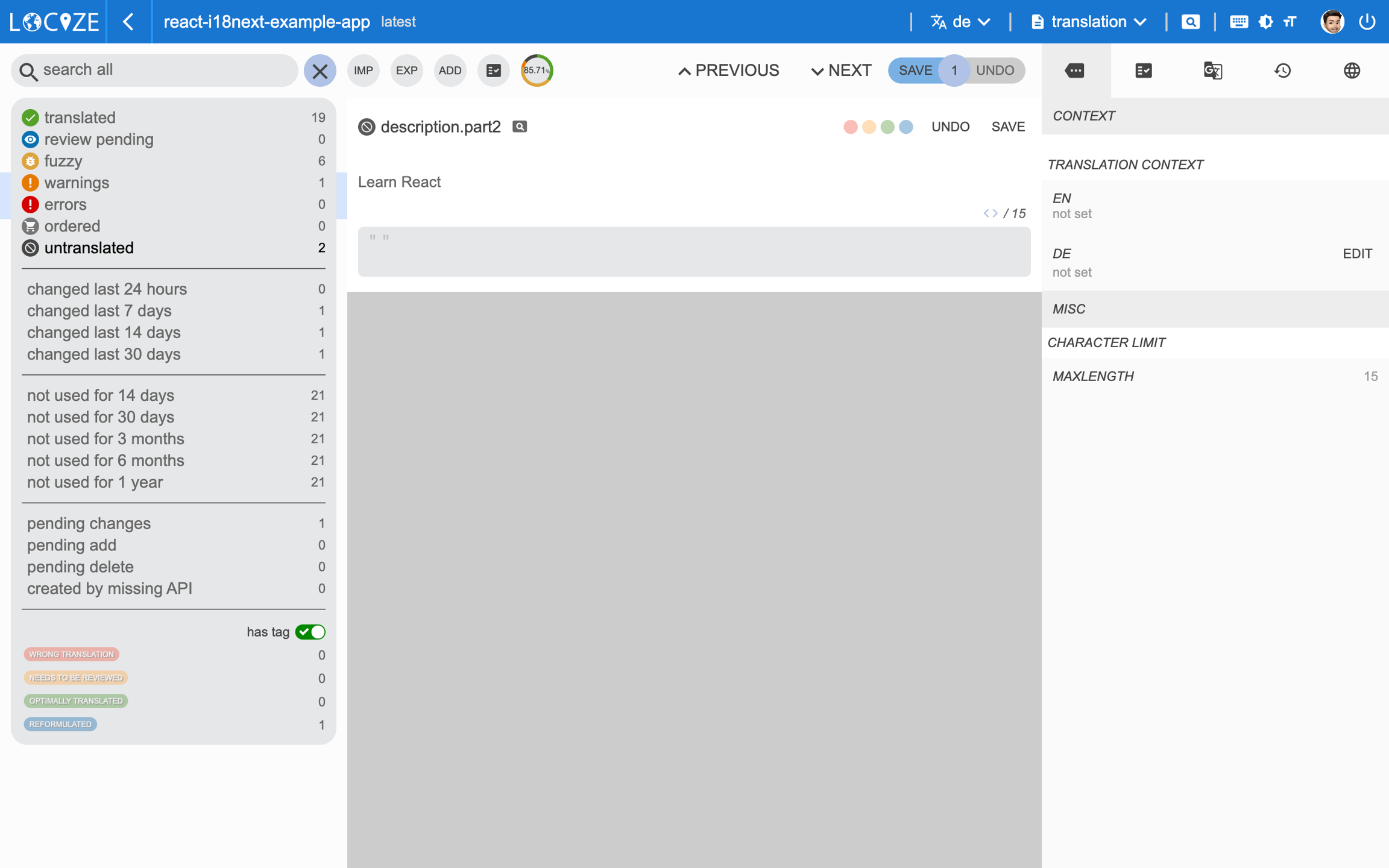Viewport: 1389px width, 868px height.
Task: Click the font size icon in header
Action: (1290, 22)
